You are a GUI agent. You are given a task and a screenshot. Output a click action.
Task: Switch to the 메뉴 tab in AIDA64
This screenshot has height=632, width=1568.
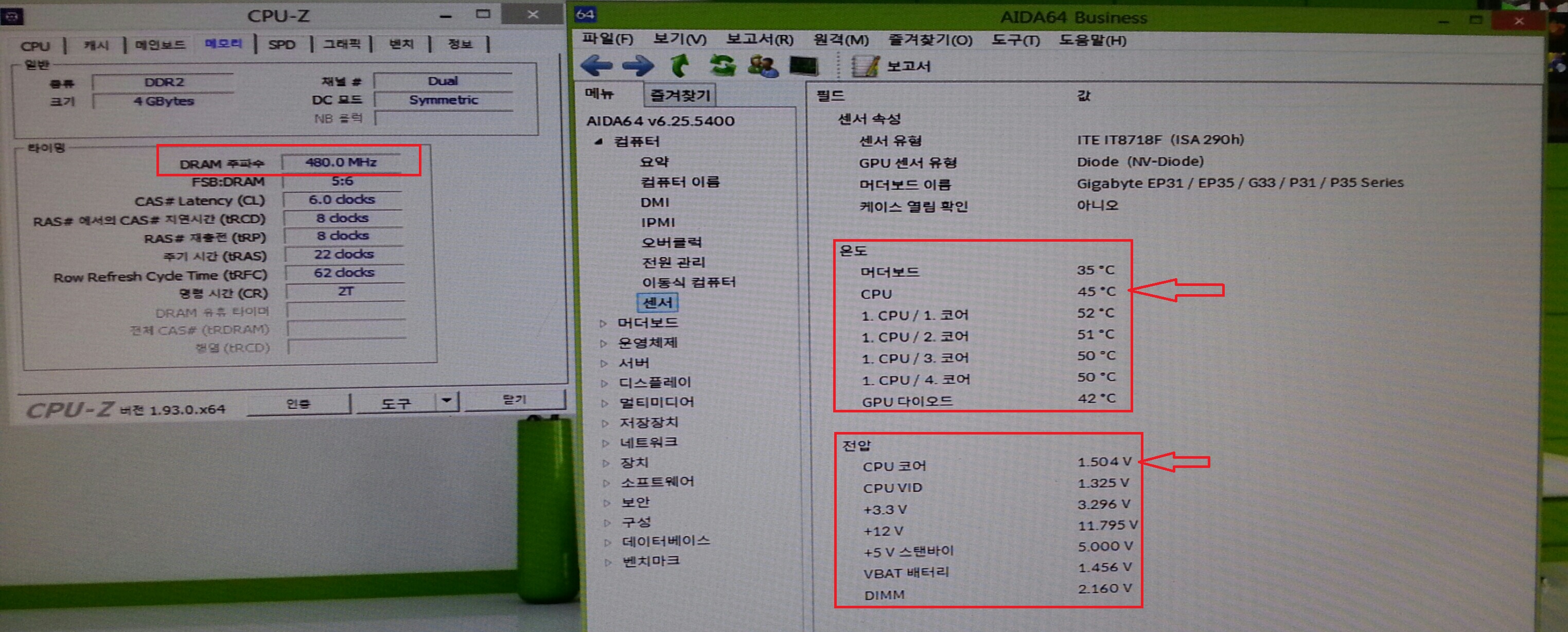point(600,94)
